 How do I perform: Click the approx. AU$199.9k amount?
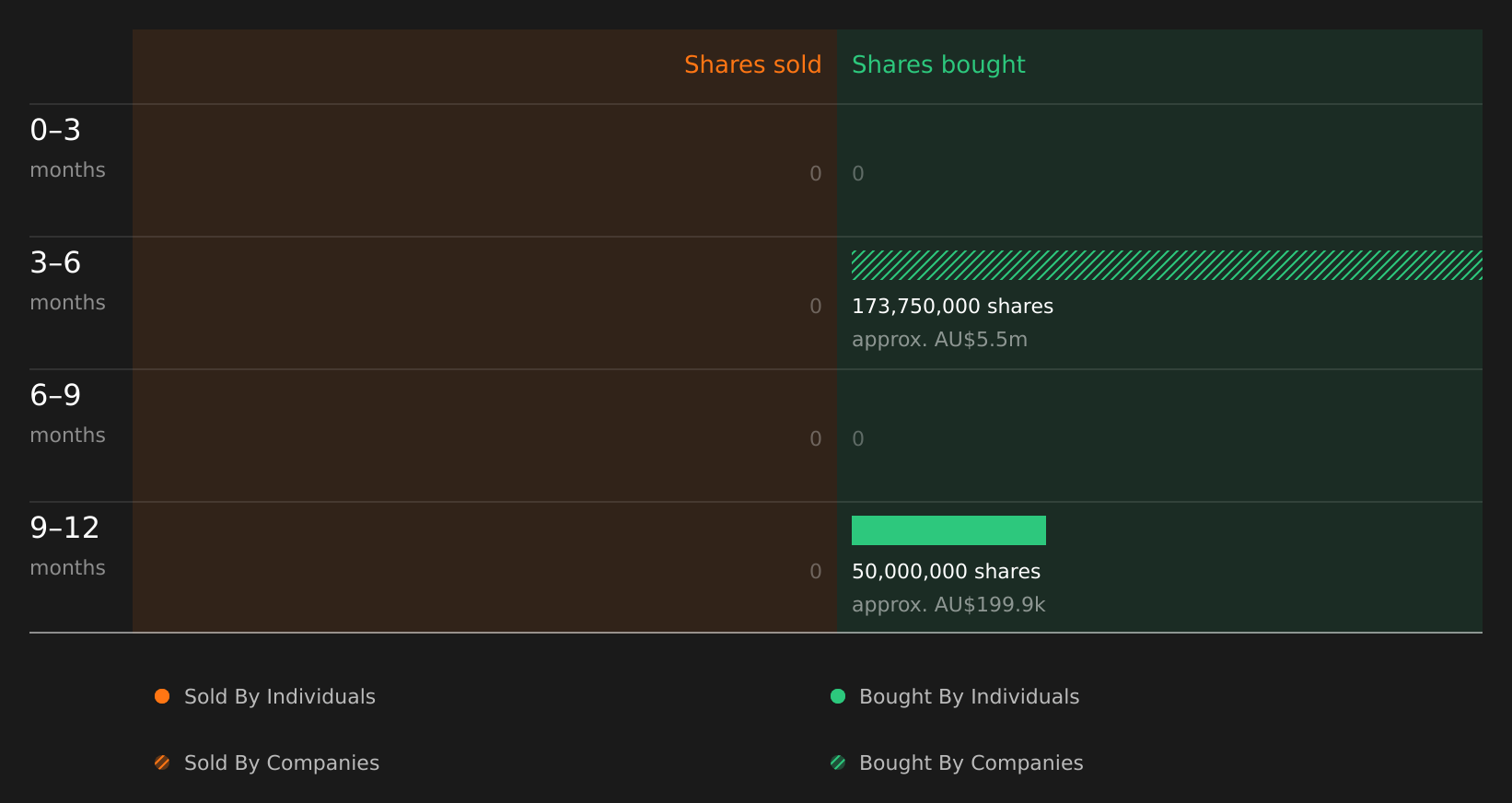point(948,605)
